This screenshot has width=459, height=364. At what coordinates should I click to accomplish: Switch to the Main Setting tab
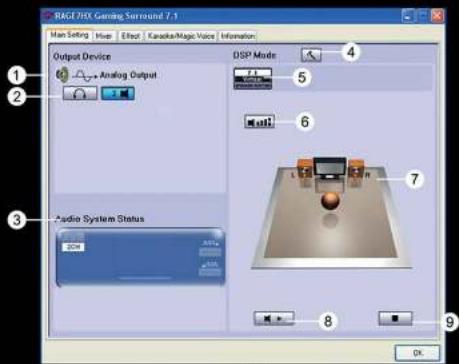click(69, 35)
